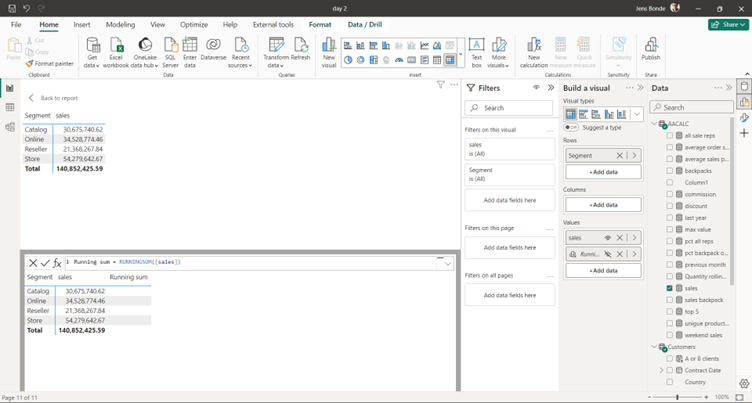
Task: Expand the visuals gallery dropdown arrow in ribbon
Action: (x=461, y=54)
